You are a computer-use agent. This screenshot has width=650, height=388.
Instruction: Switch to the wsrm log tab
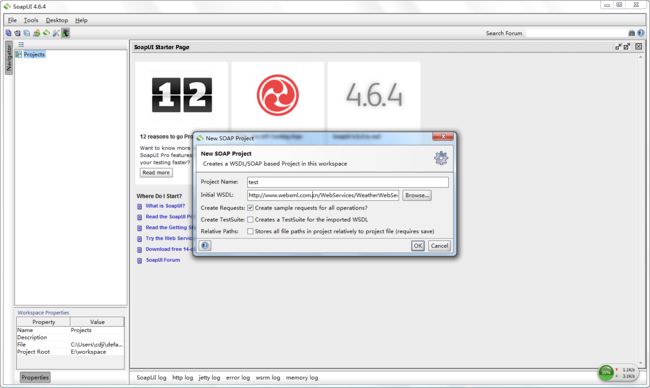(x=268, y=378)
